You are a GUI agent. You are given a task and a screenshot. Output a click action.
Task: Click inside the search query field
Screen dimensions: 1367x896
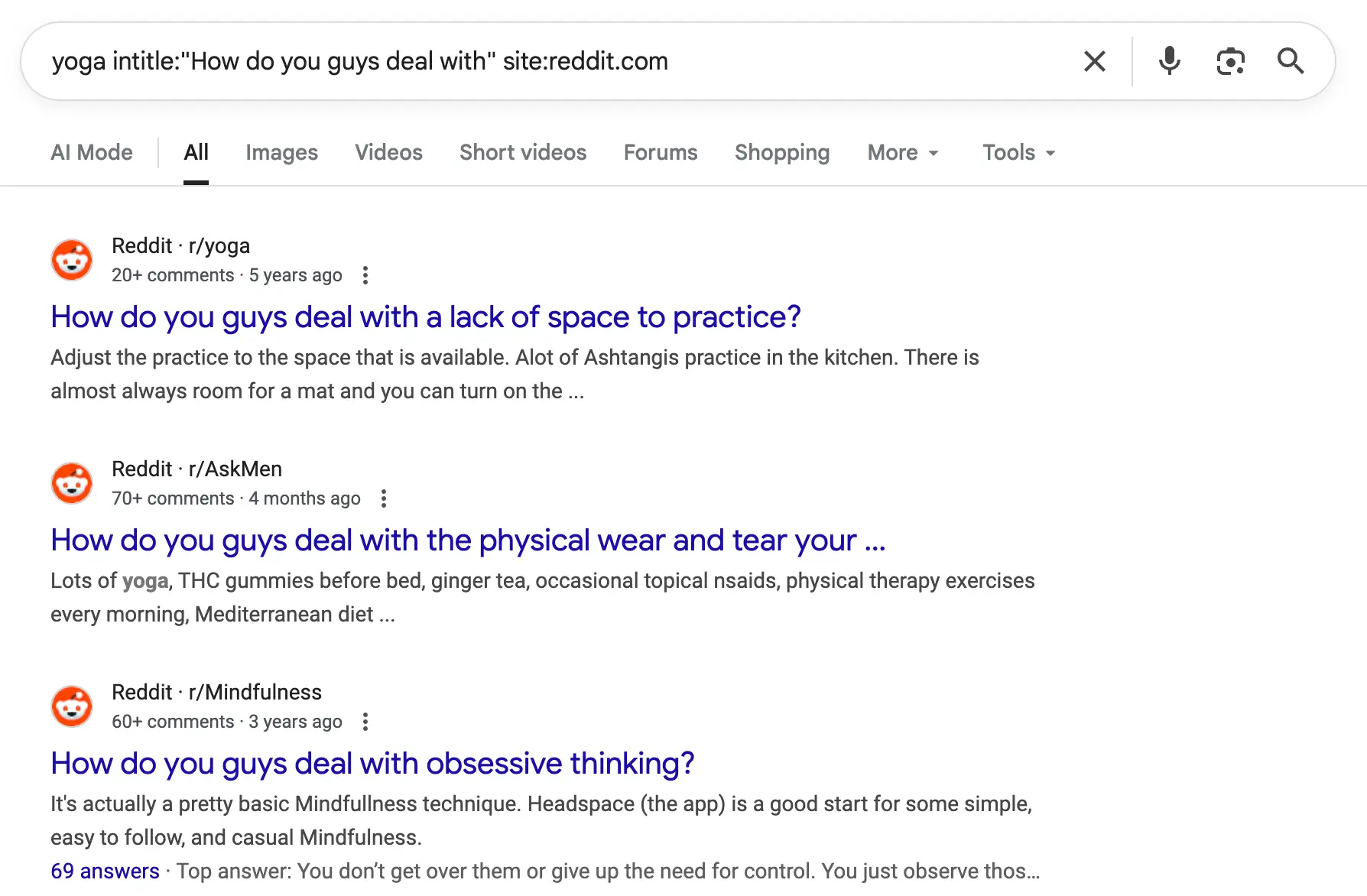pos(535,61)
